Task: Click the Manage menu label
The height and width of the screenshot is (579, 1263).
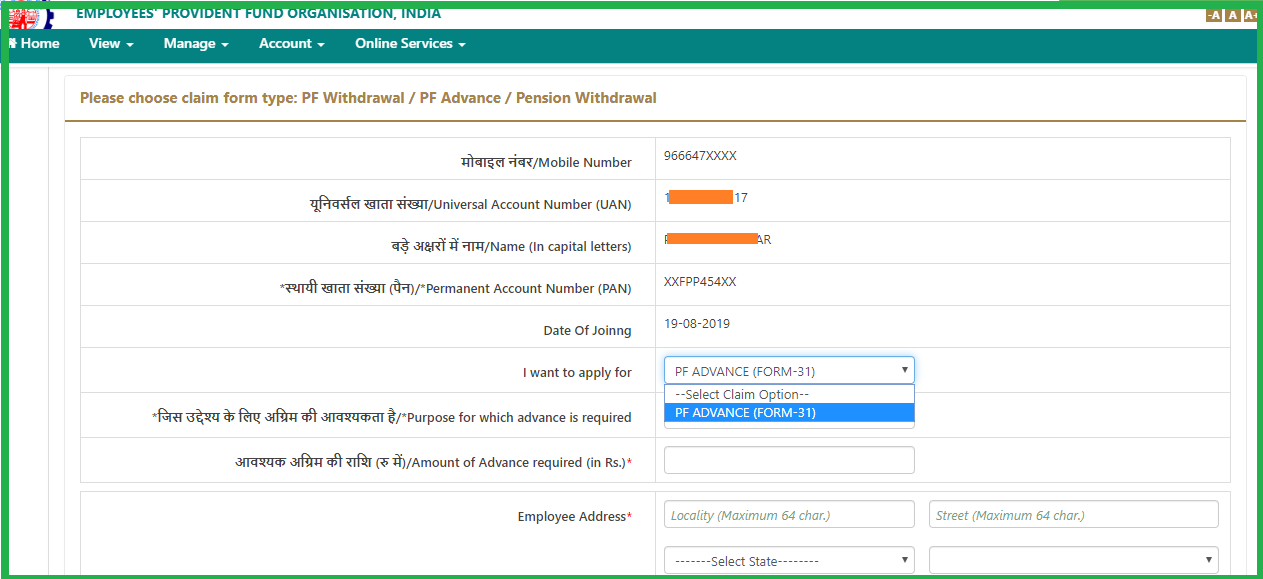Action: (x=190, y=44)
